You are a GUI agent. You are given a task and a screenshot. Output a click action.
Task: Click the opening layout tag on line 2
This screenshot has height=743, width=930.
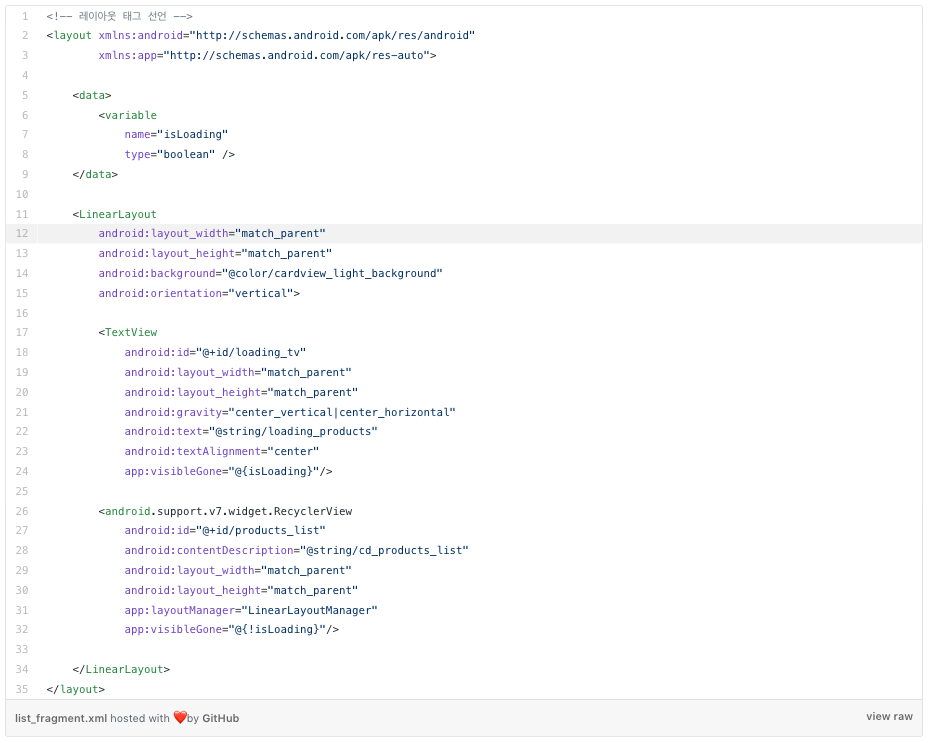69,36
